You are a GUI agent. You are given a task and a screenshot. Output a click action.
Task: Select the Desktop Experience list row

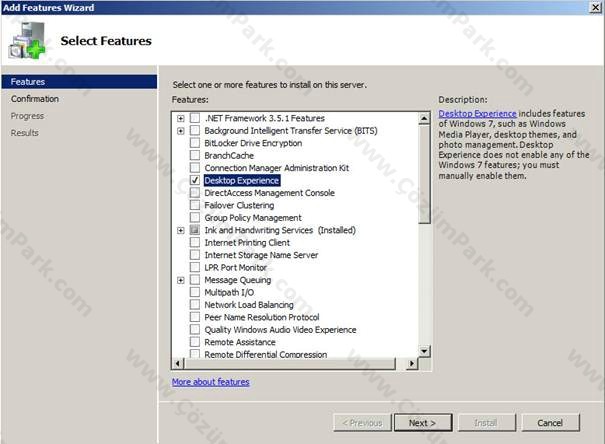[242, 180]
